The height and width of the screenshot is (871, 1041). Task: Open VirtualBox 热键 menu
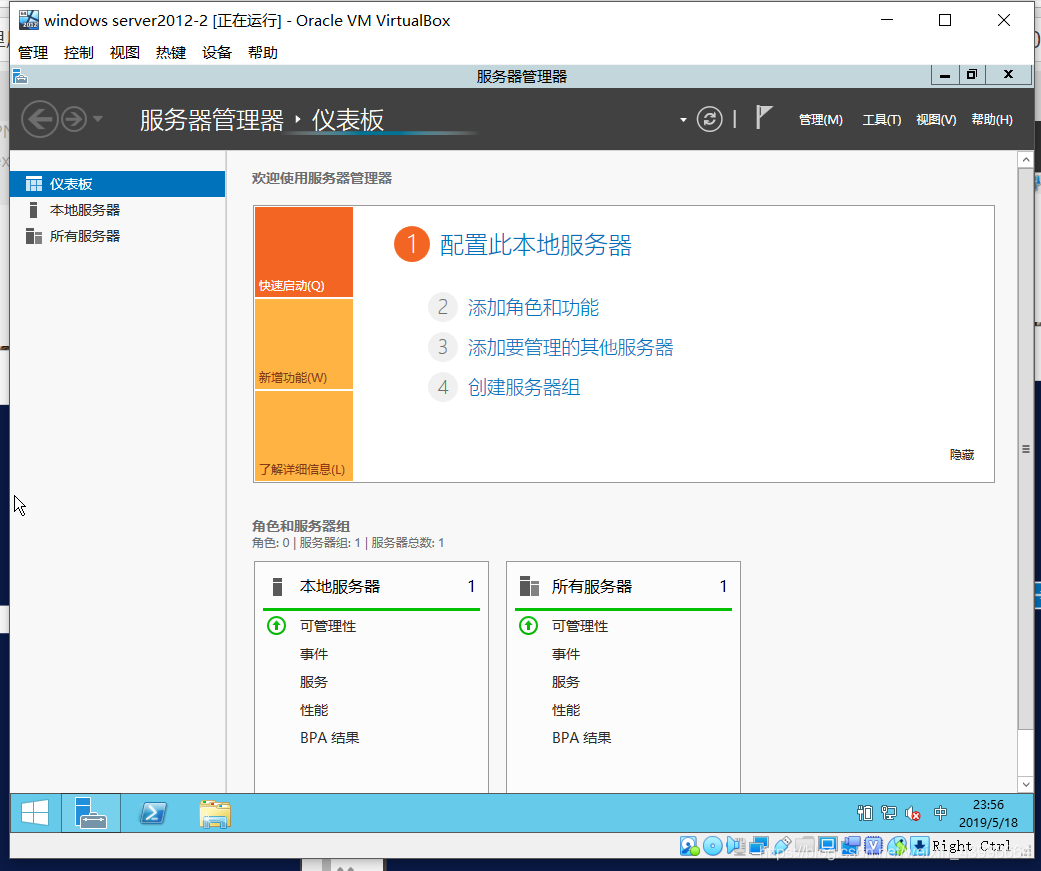(x=171, y=52)
